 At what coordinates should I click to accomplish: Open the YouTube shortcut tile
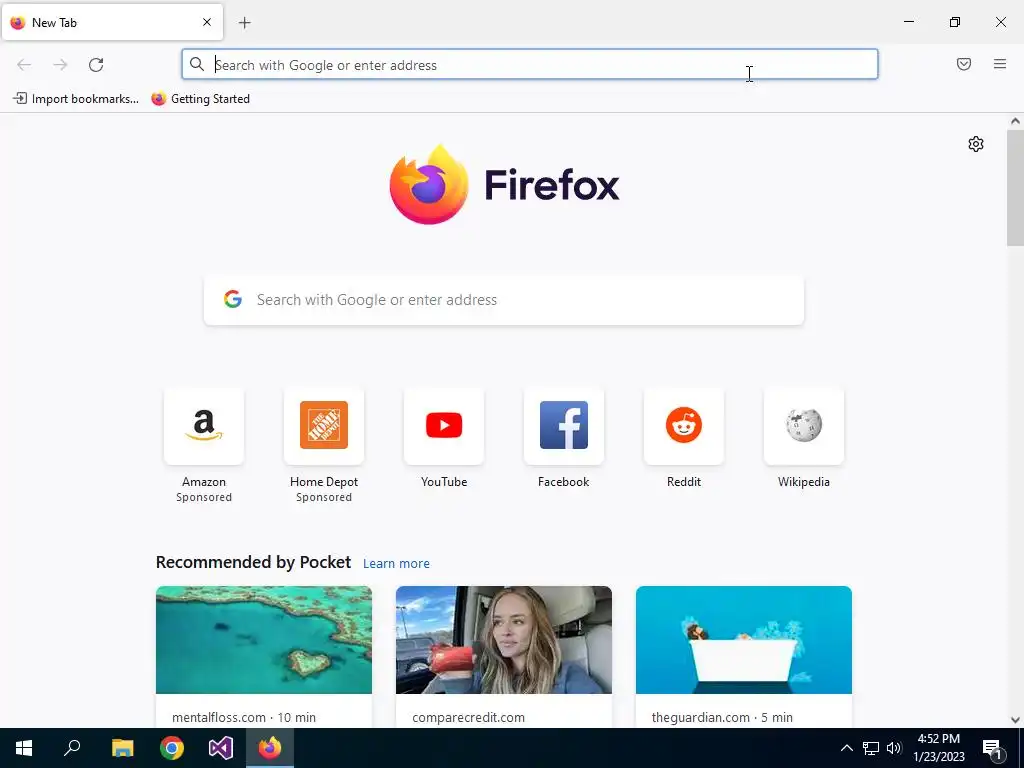(x=444, y=426)
